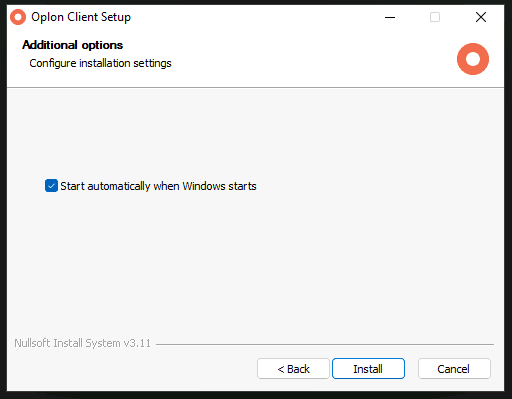Click the 'Oplon Client Setup' title bar text

point(81,17)
